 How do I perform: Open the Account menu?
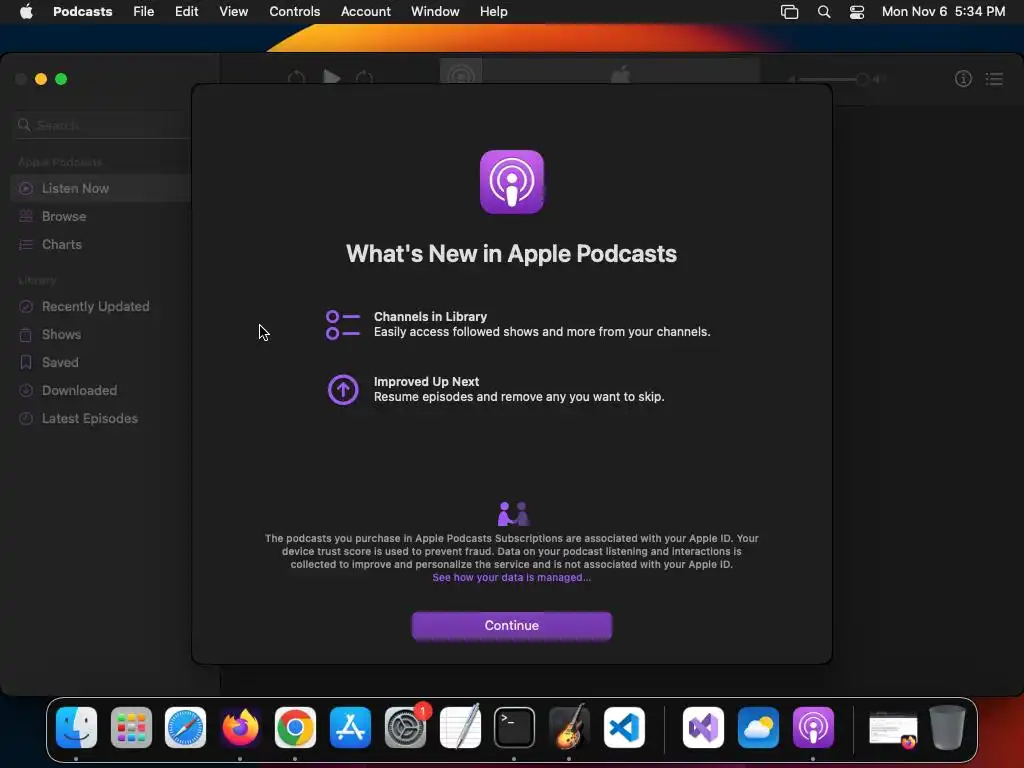click(366, 12)
